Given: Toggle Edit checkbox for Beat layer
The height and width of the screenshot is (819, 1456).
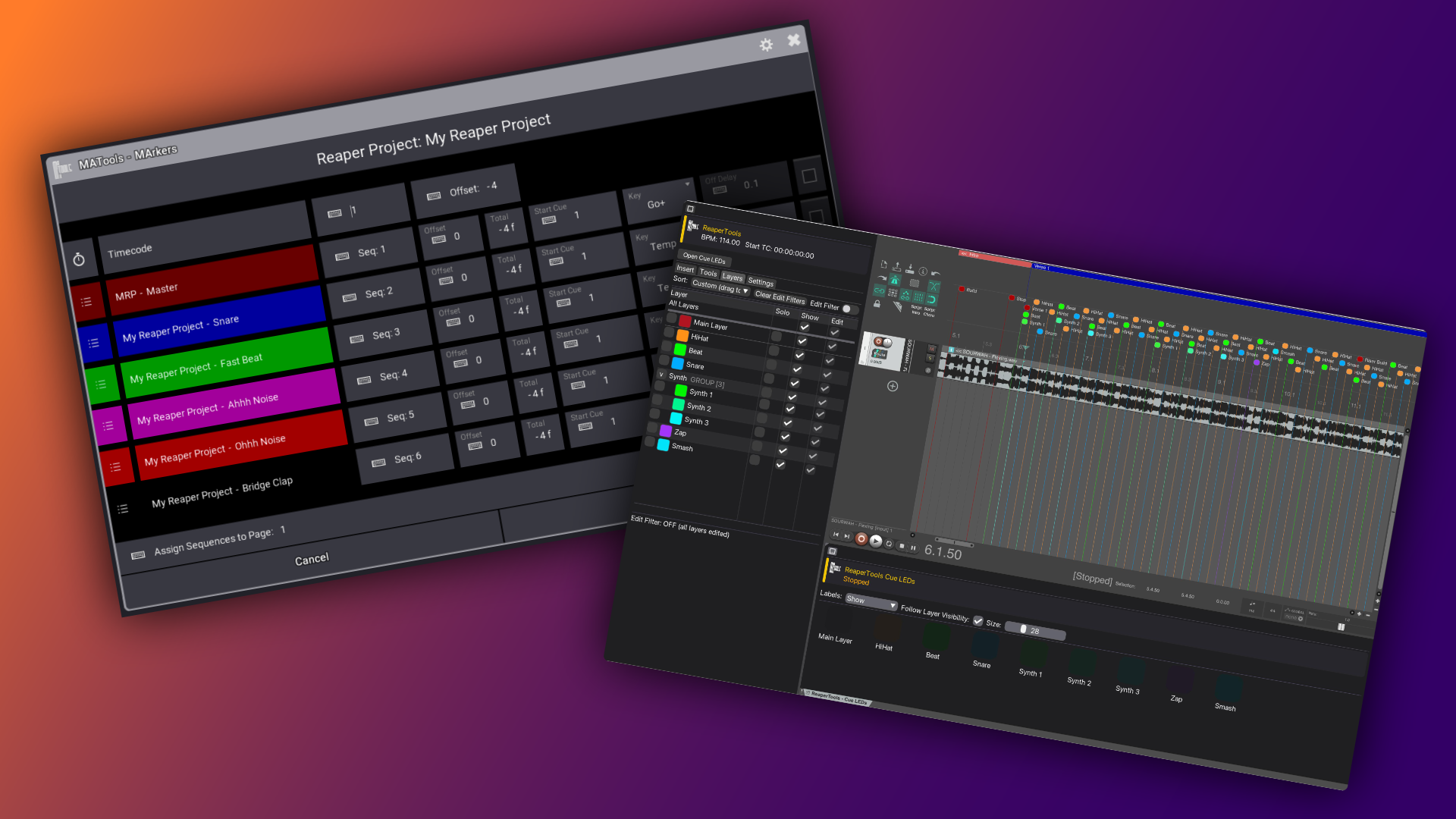Looking at the screenshot, I should point(827,374).
